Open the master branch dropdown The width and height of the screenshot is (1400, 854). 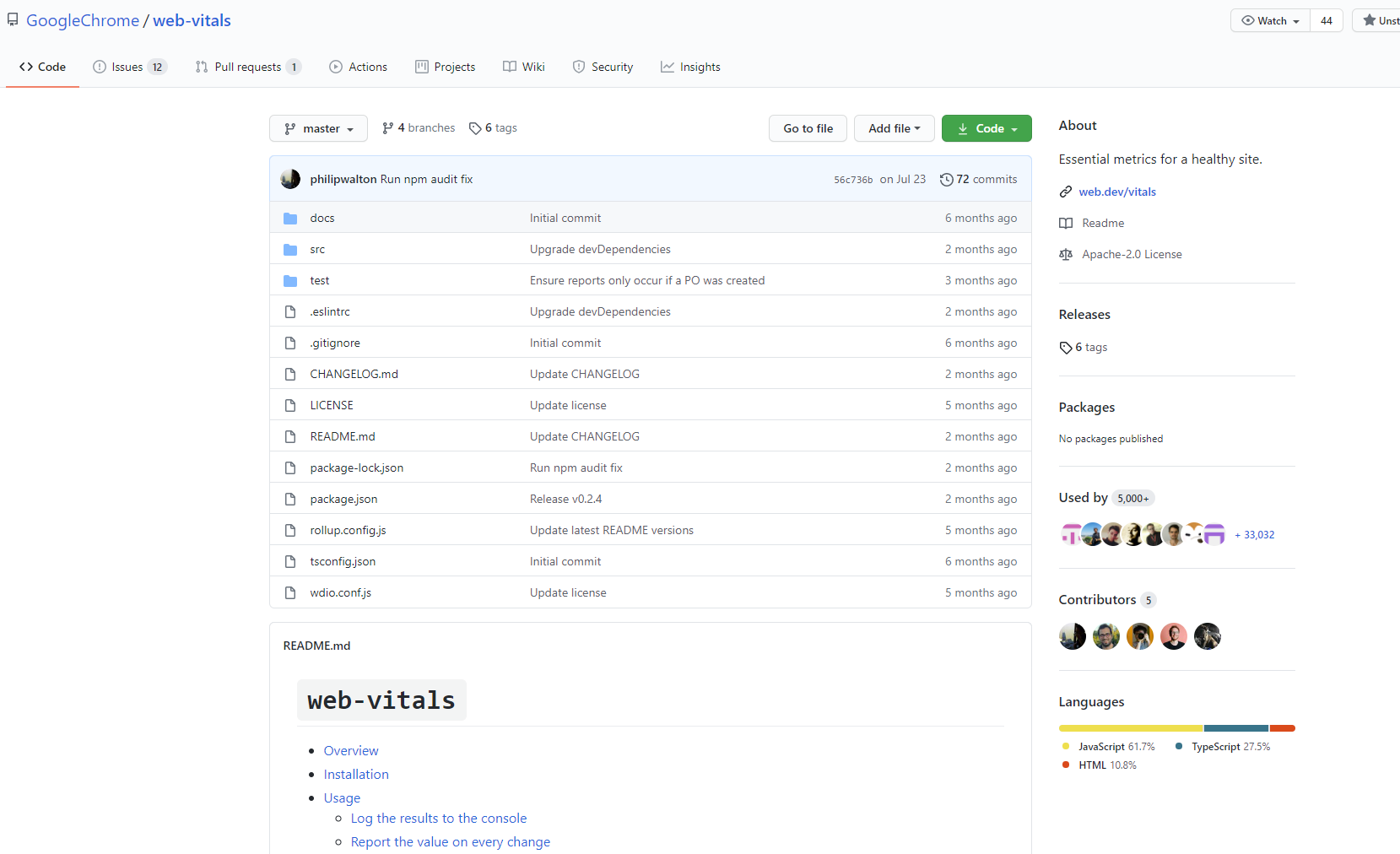tap(318, 128)
